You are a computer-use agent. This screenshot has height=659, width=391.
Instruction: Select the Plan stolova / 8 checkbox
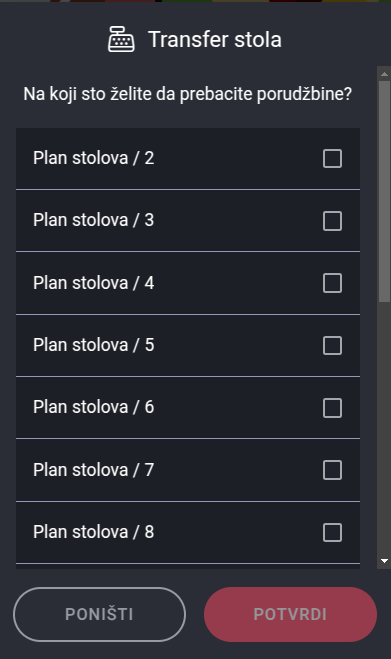click(x=332, y=532)
